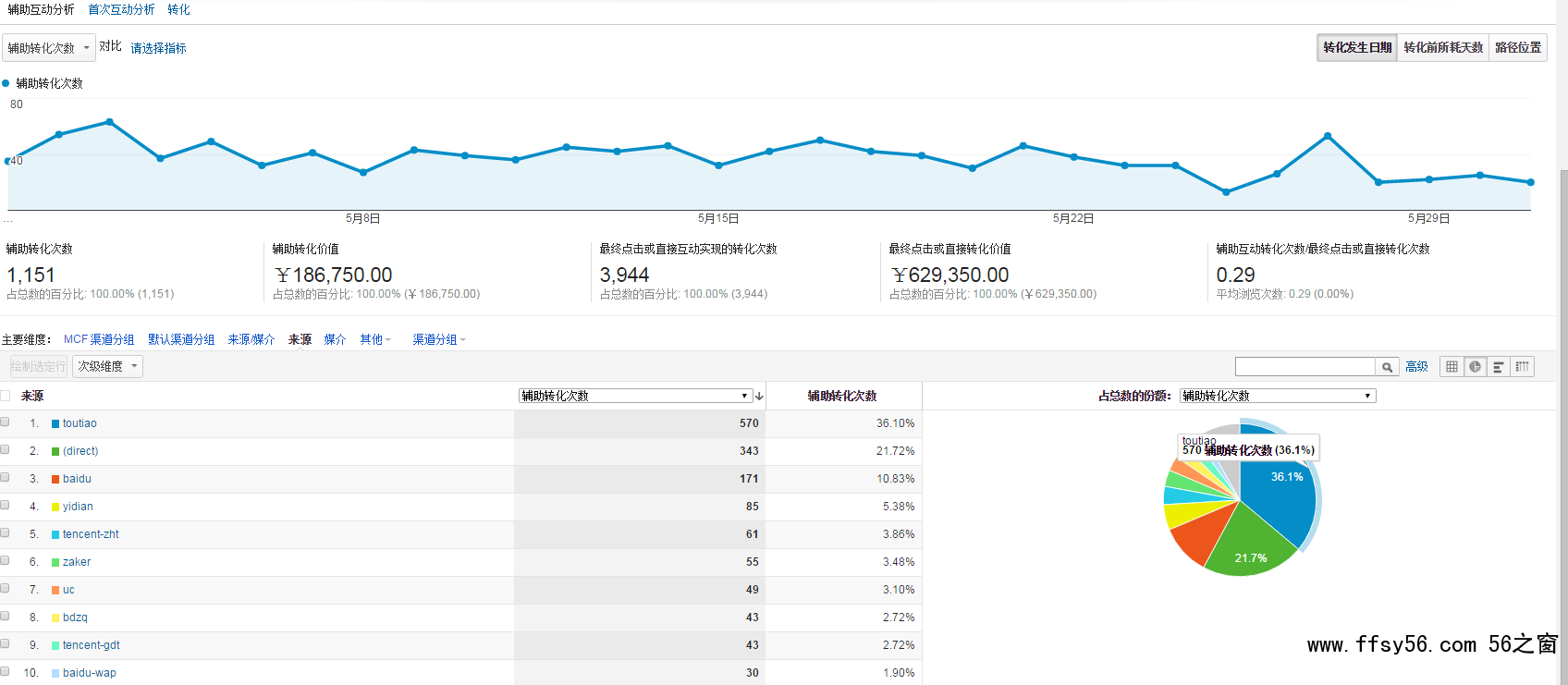Image resolution: width=1568 pixels, height=685 pixels.
Task: Switch to data table view icon
Action: click(x=1452, y=367)
